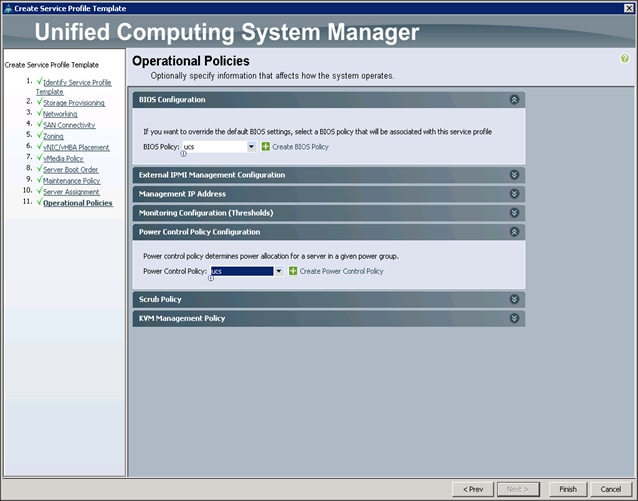Expand the KVM Management Policy section

pos(514,318)
